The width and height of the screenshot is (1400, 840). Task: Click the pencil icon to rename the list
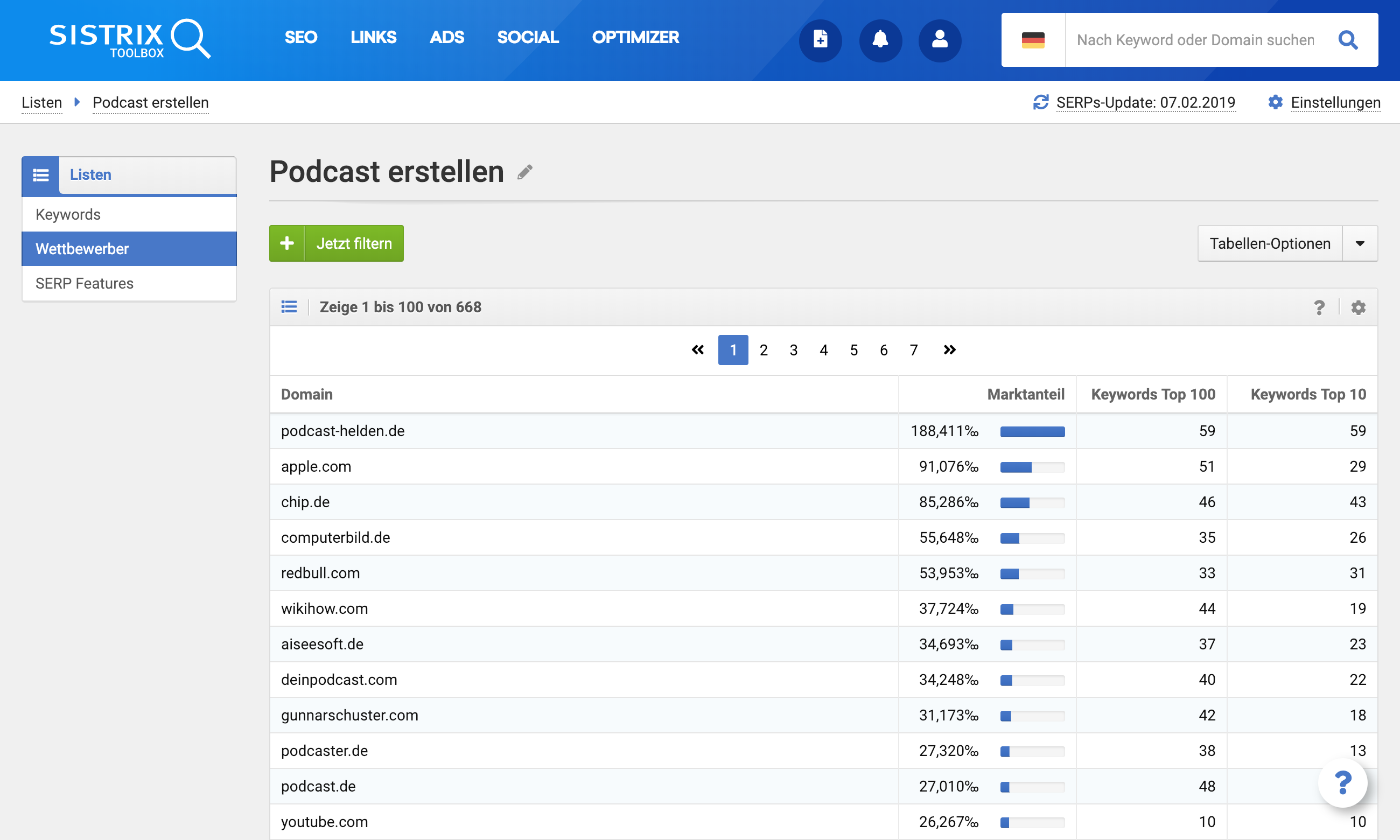[524, 172]
